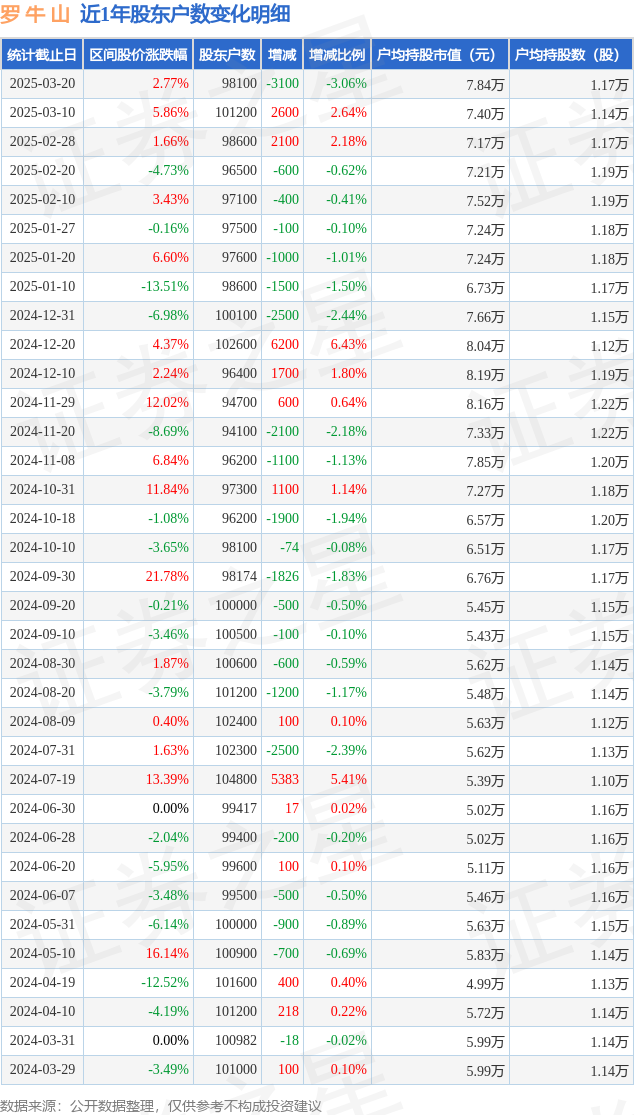The image size is (634, 1115).
Task: Click the 近1年股东户数变化明细 heading text
Action: pyautogui.click(x=185, y=14)
